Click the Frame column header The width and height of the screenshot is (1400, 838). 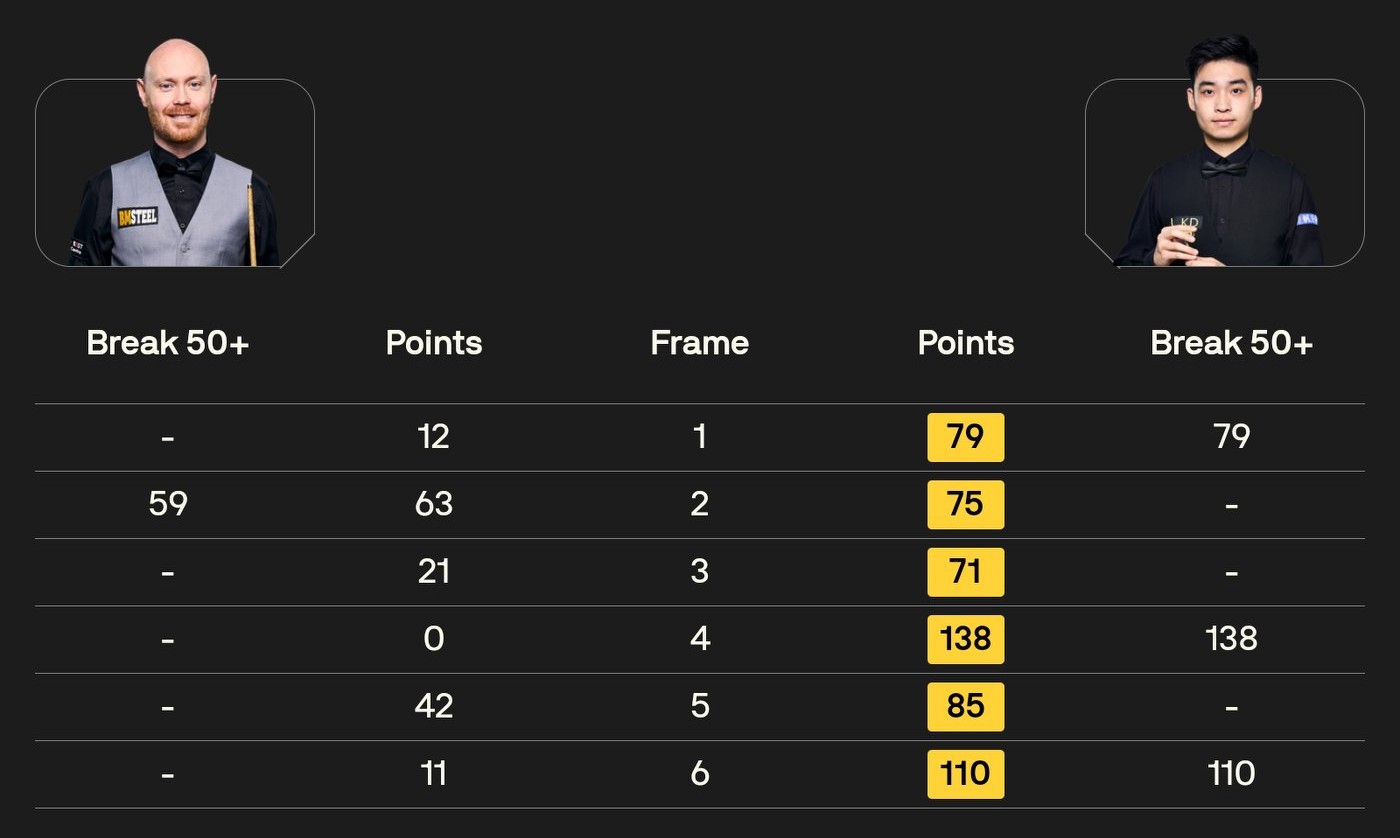pos(699,343)
